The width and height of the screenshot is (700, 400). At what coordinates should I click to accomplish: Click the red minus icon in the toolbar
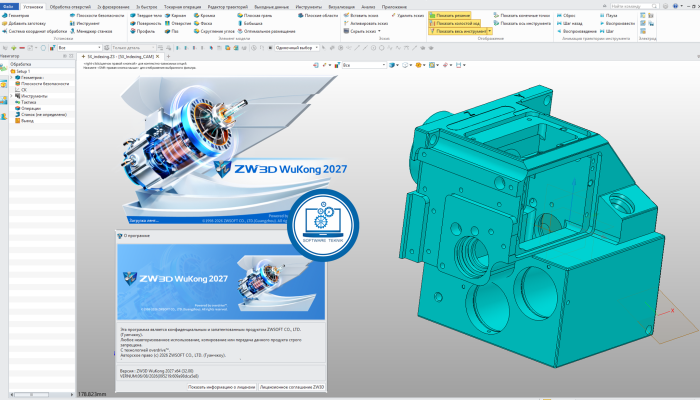22,48
